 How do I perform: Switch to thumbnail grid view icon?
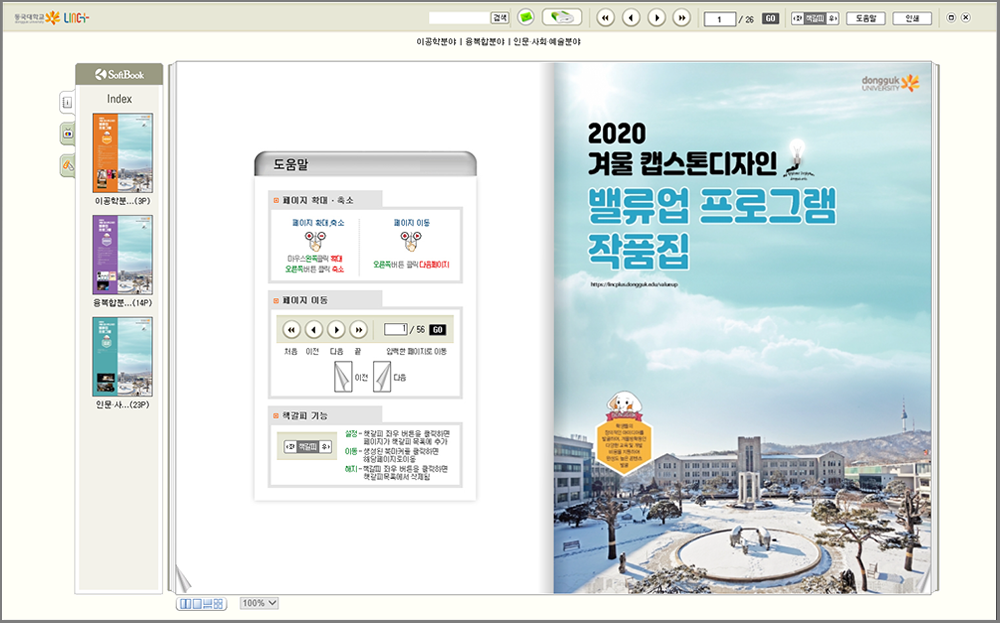(x=218, y=604)
